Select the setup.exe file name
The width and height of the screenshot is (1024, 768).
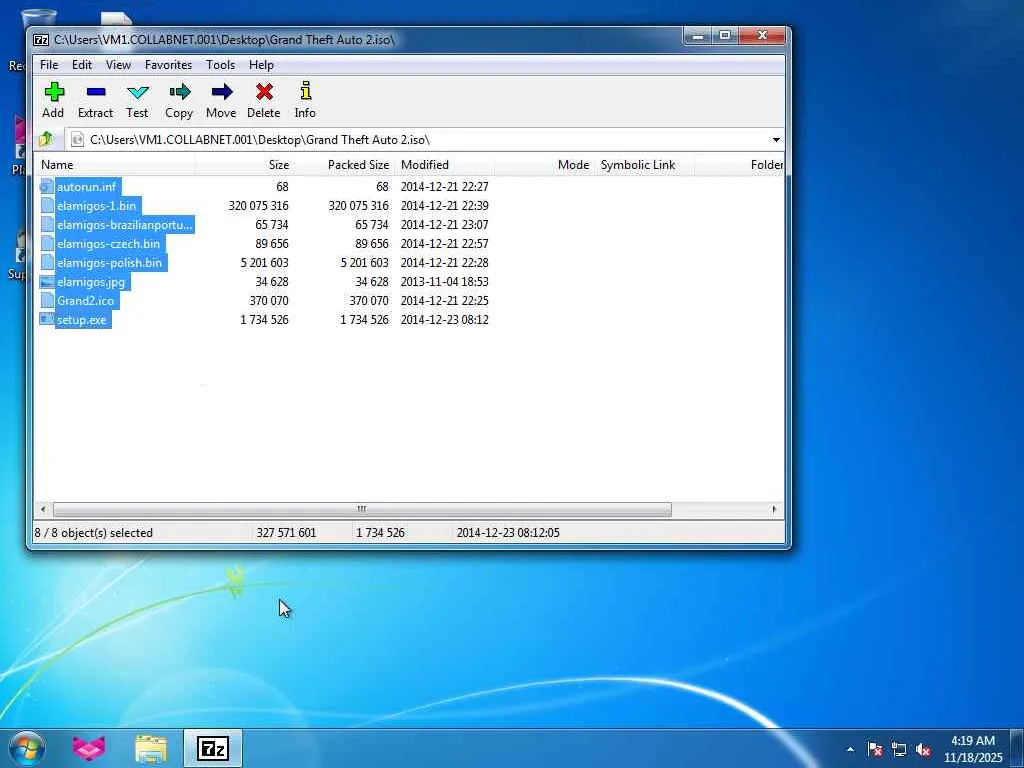tap(82, 320)
